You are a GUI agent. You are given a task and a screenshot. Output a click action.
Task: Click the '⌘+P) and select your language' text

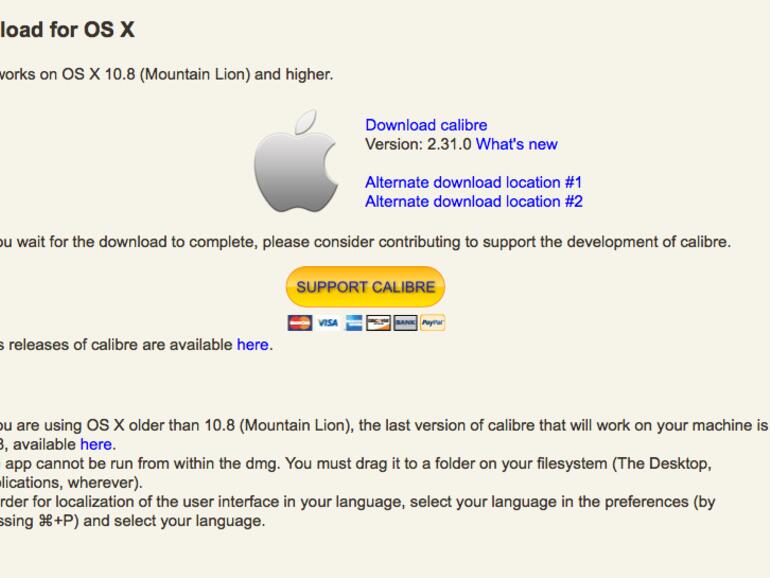click(152, 521)
